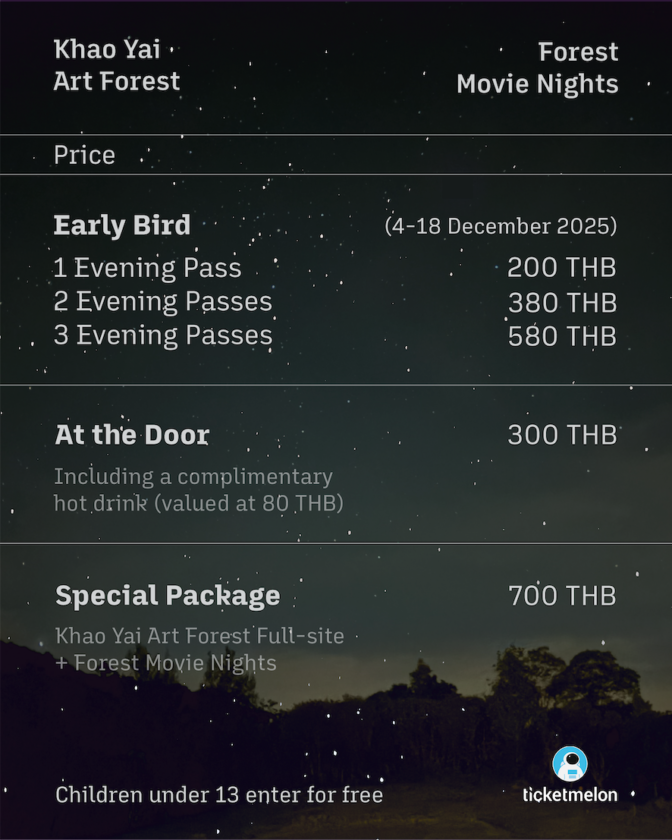The image size is (672, 840).
Task: Open the Price section label
Action: (84, 155)
